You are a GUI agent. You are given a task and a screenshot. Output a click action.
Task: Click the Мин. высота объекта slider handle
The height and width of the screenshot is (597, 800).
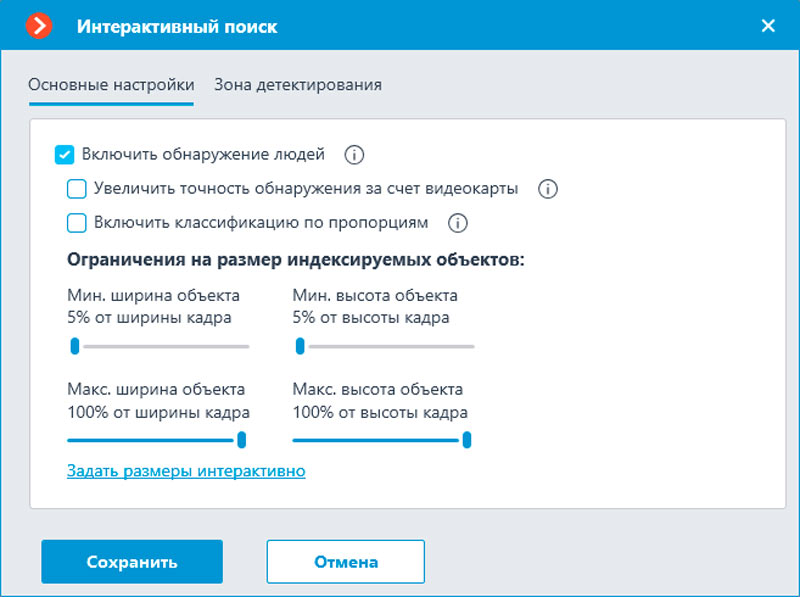click(x=300, y=347)
